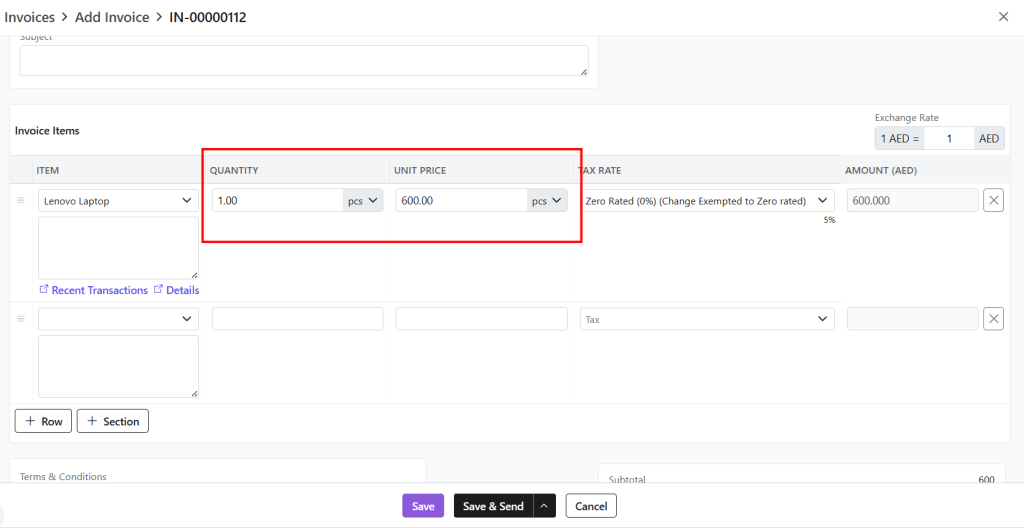Grab the drag handle of Lenovo Laptop row
The image size is (1024, 528).
(x=20, y=201)
